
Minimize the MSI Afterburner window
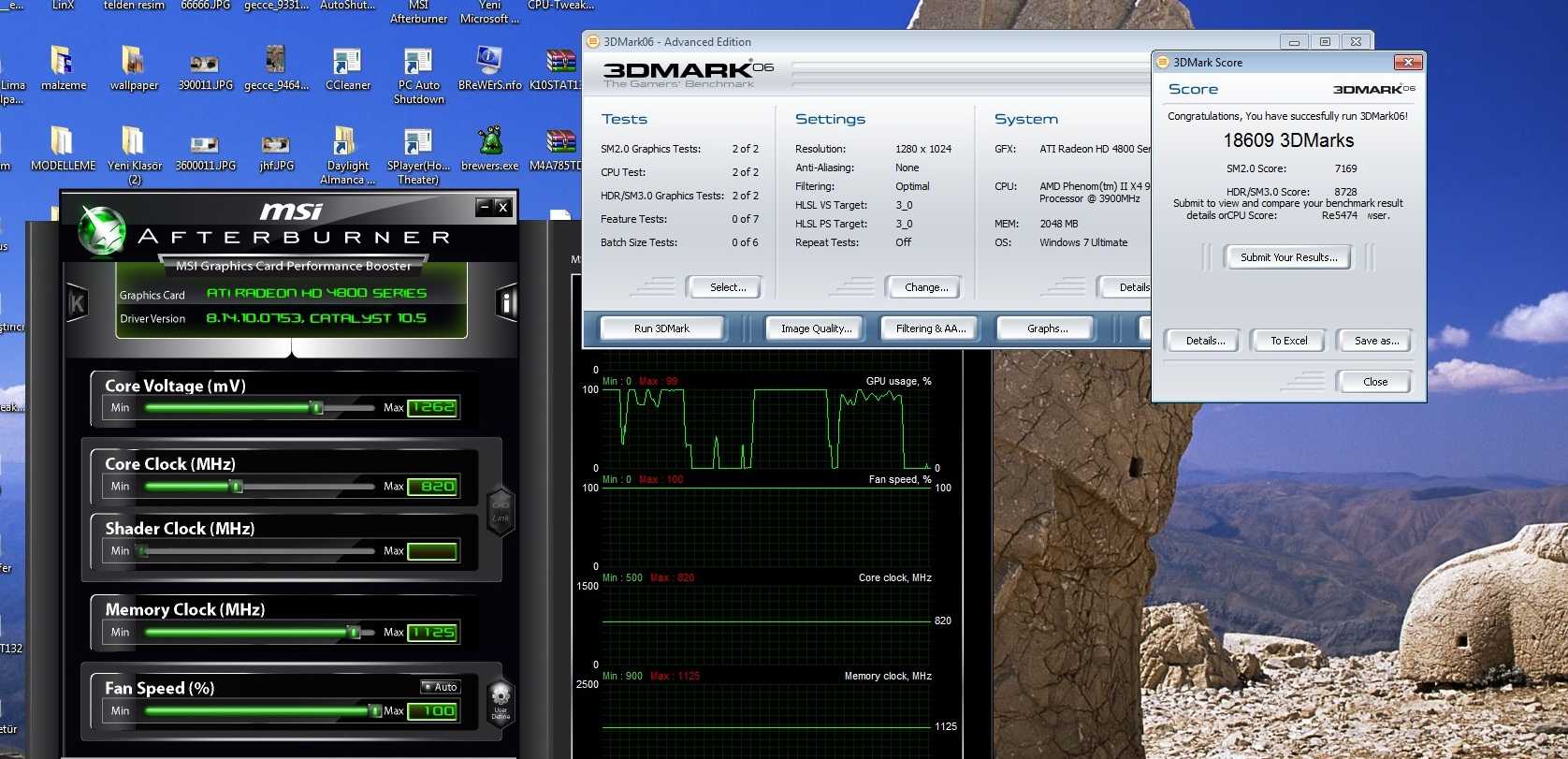(x=484, y=207)
